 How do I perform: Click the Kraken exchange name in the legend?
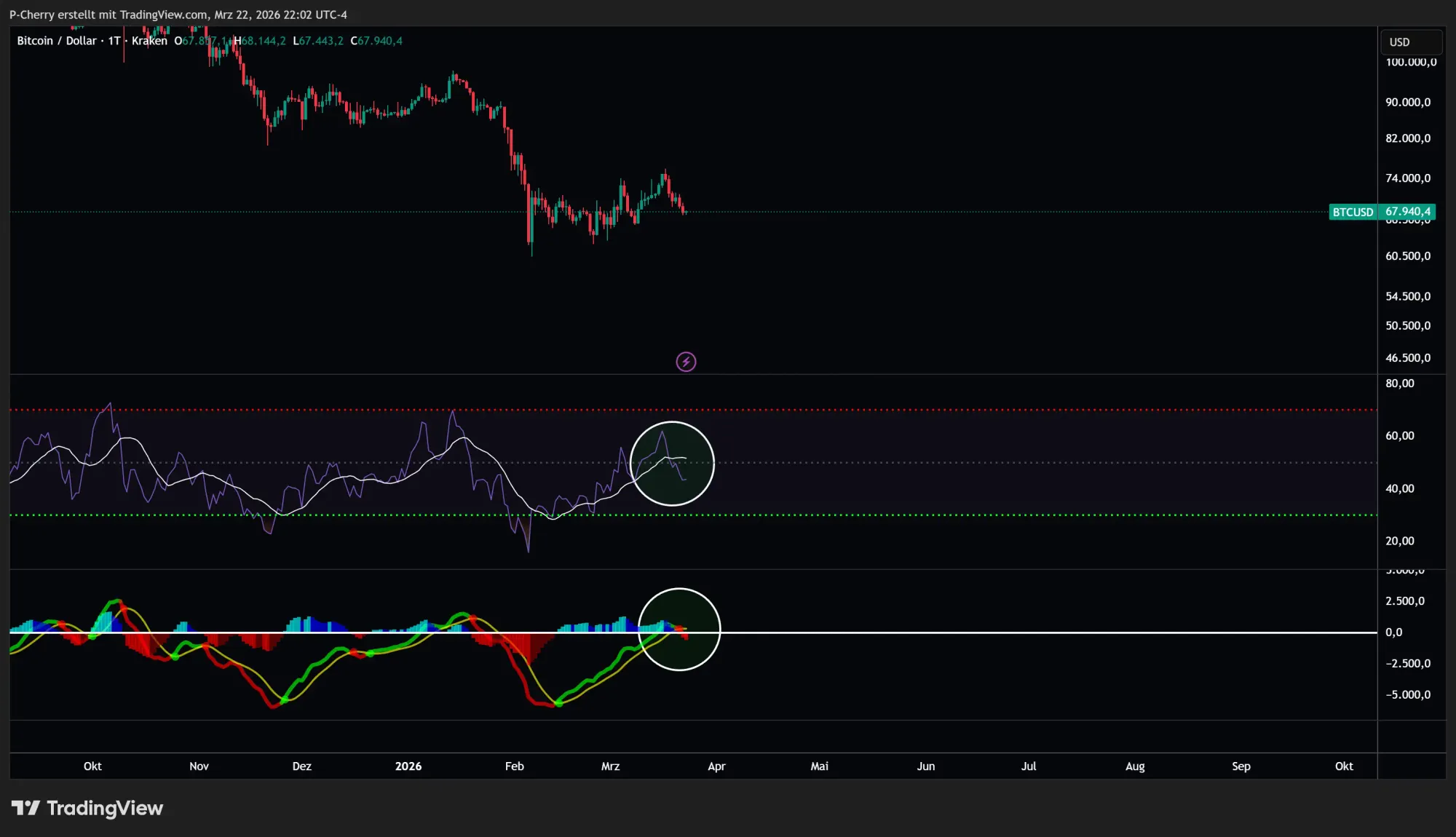pos(149,41)
